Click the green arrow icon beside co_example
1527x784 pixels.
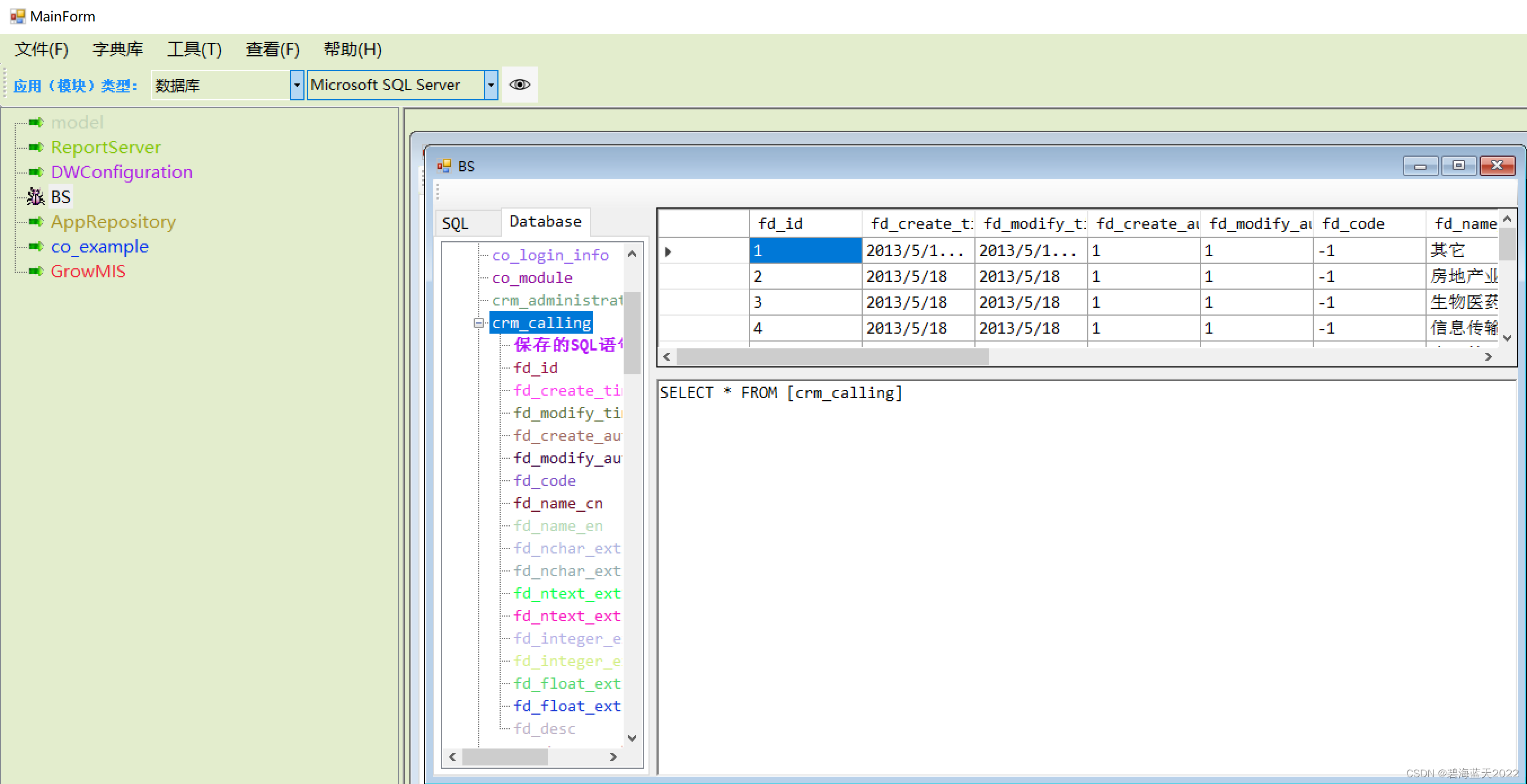click(36, 246)
